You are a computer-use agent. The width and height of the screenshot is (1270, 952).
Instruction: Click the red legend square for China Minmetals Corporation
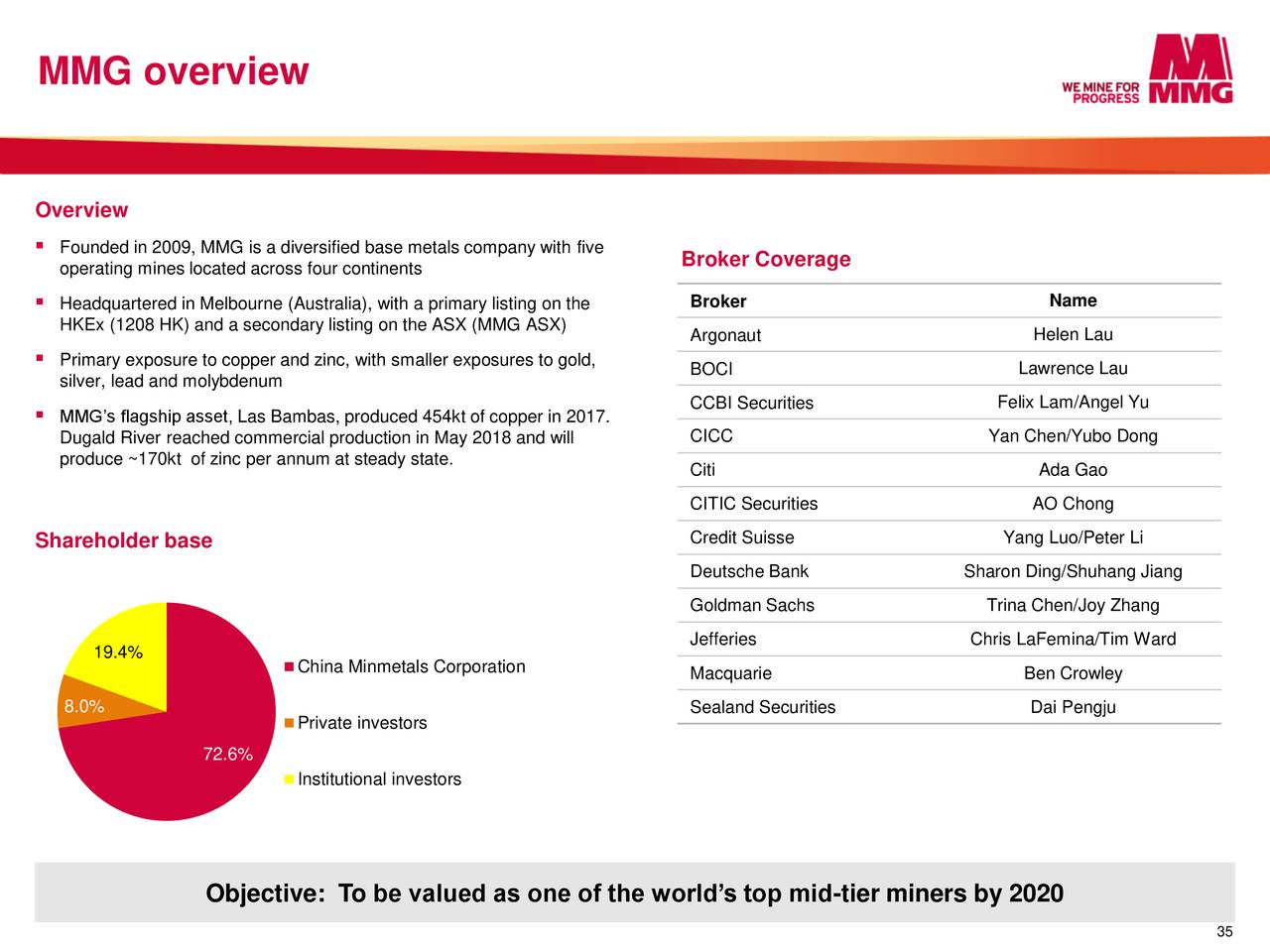(x=289, y=665)
